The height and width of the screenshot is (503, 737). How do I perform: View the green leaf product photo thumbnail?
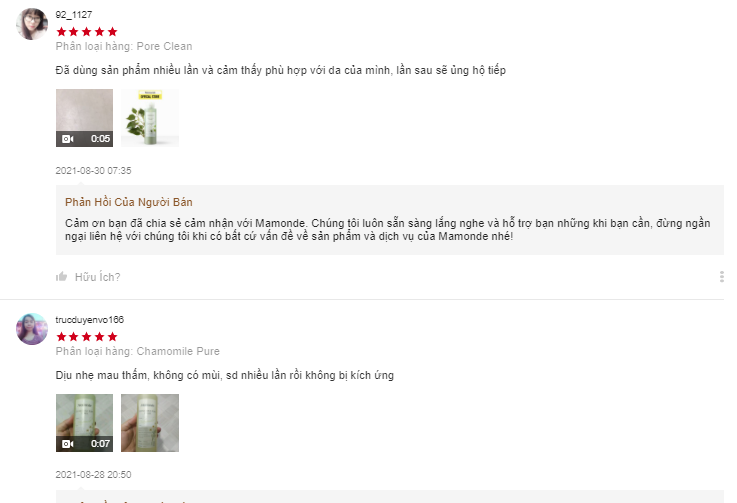click(x=150, y=118)
